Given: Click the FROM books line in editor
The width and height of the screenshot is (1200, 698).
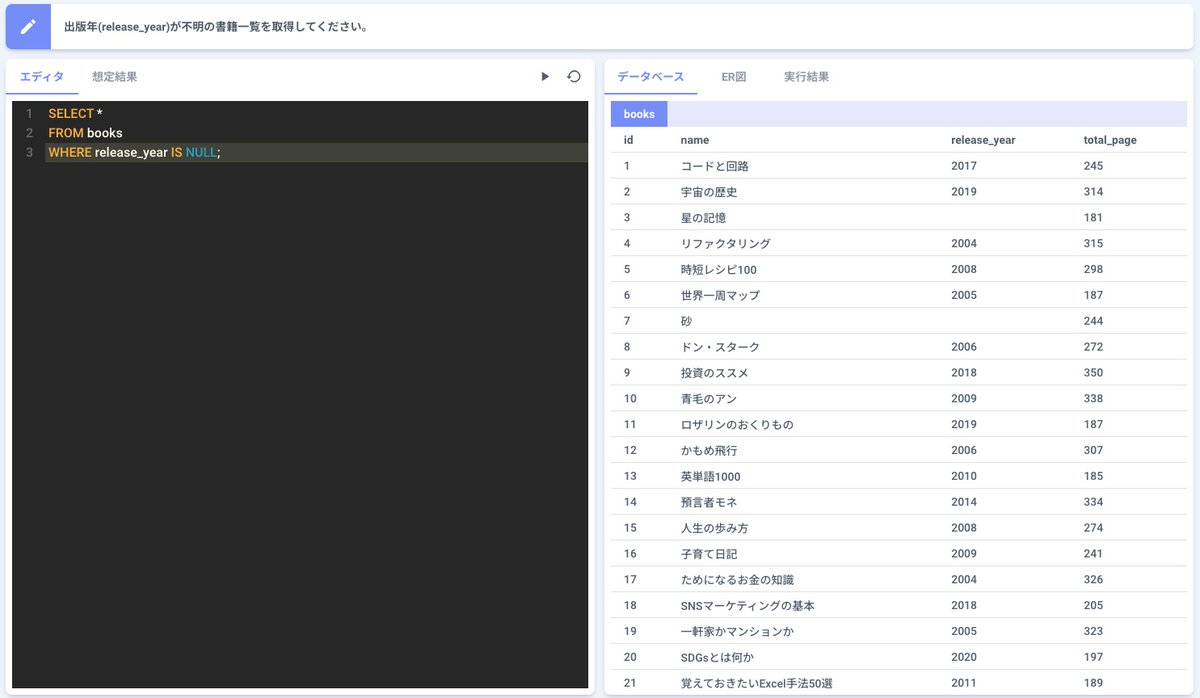Looking at the screenshot, I should point(85,133).
